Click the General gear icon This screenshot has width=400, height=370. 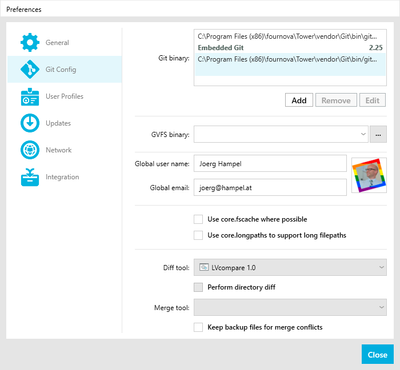[30, 42]
